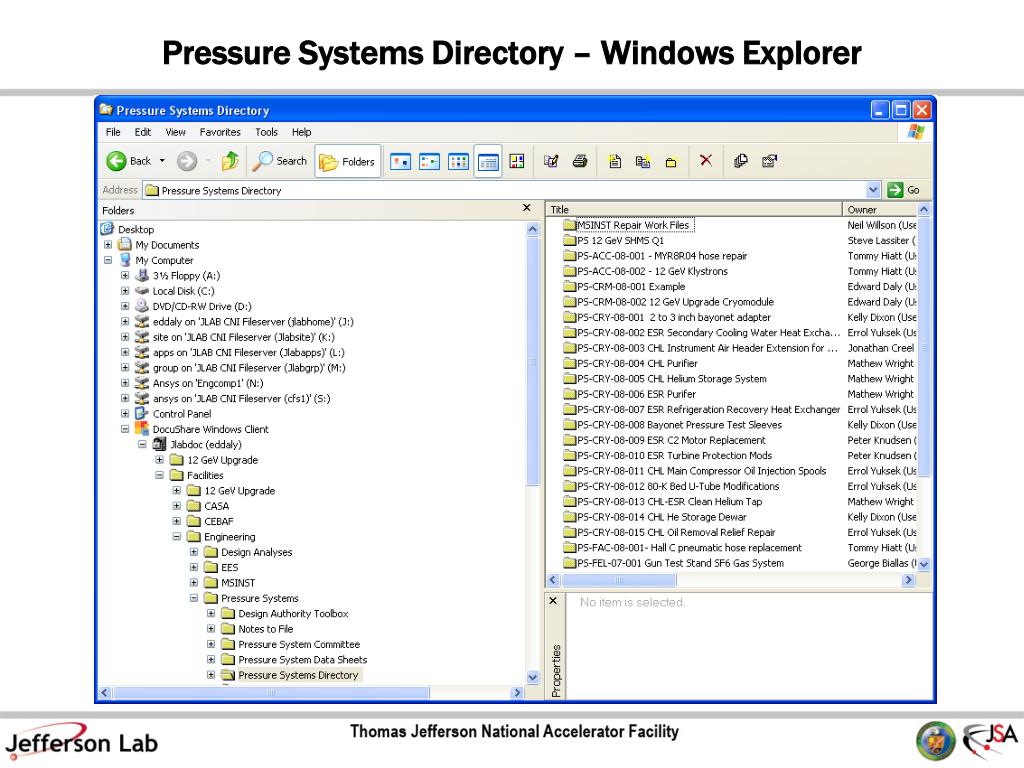Click file list scroll right arrow

click(x=908, y=580)
